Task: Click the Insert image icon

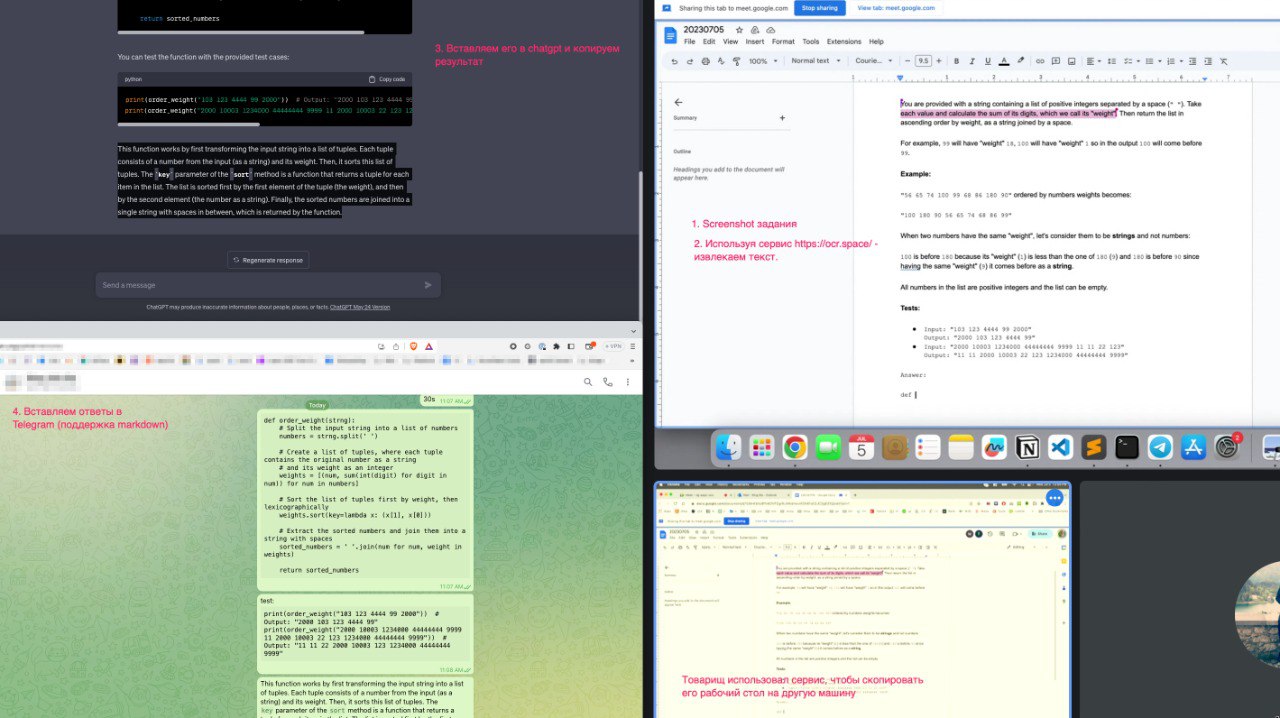Action: coord(1072,61)
